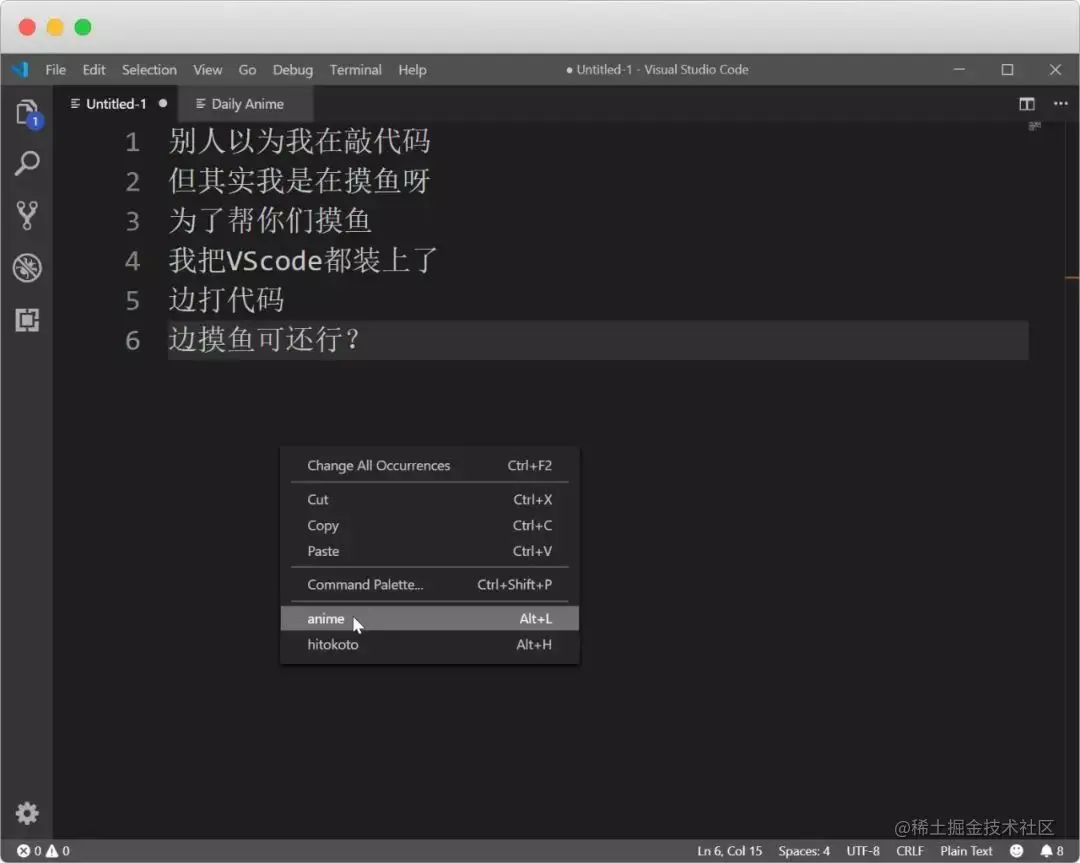Open the Go menu

(x=247, y=70)
